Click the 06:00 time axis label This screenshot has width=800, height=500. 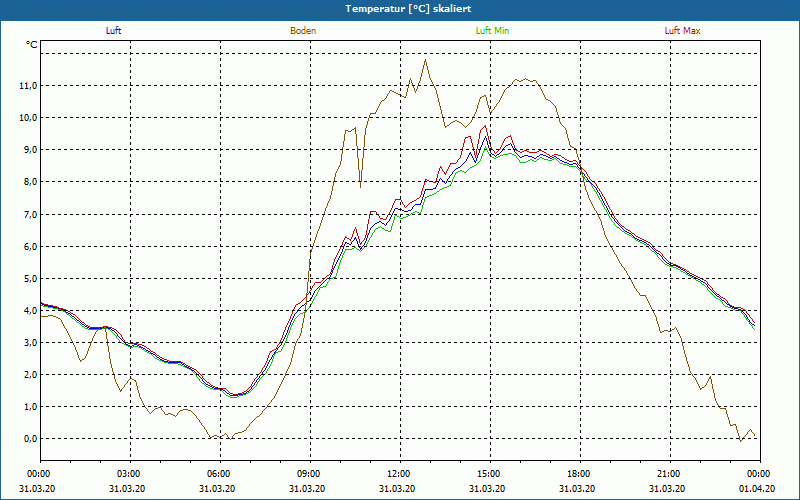[x=218, y=474]
